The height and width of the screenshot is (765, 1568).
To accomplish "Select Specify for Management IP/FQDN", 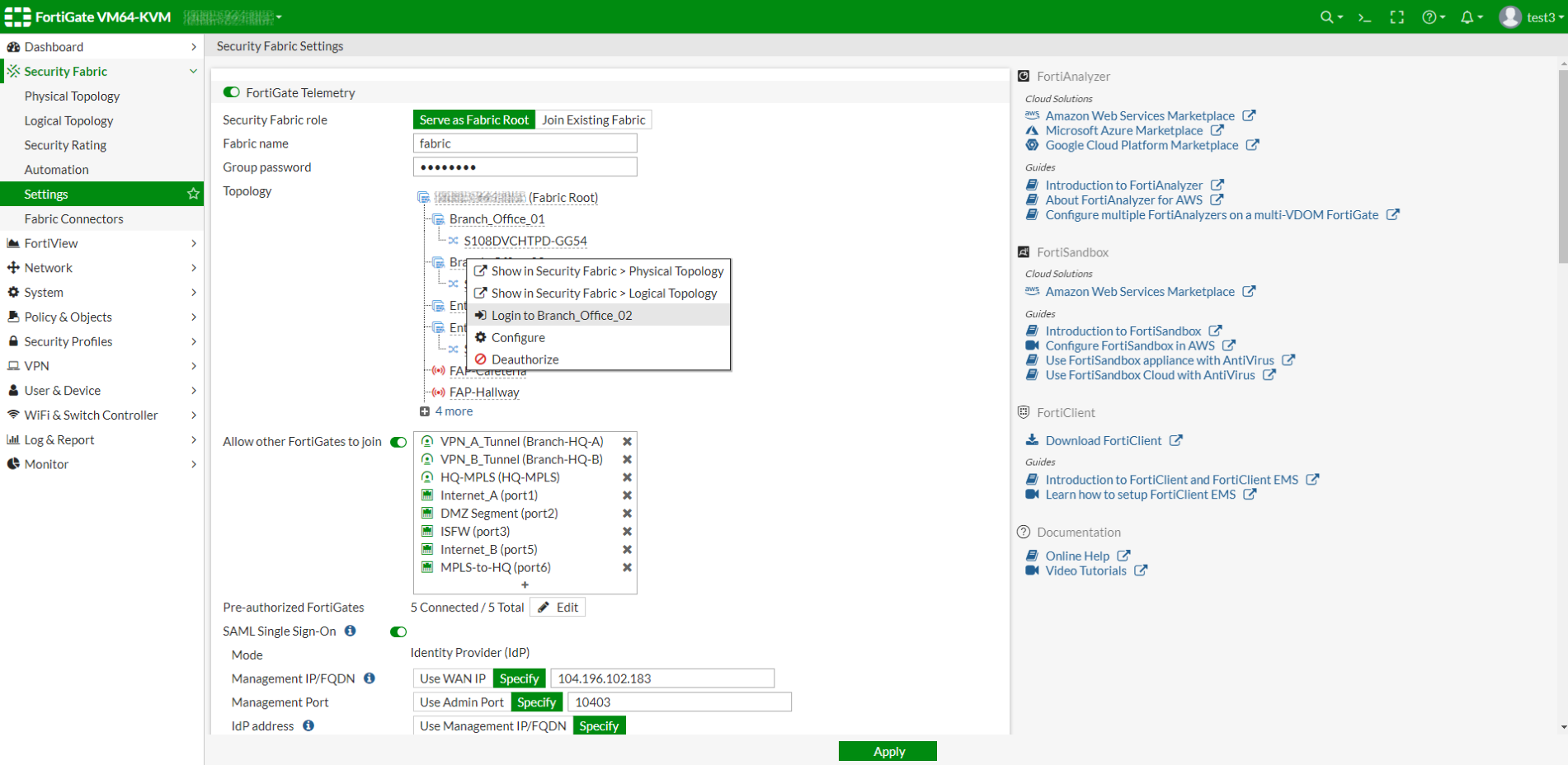I will pyautogui.click(x=520, y=678).
